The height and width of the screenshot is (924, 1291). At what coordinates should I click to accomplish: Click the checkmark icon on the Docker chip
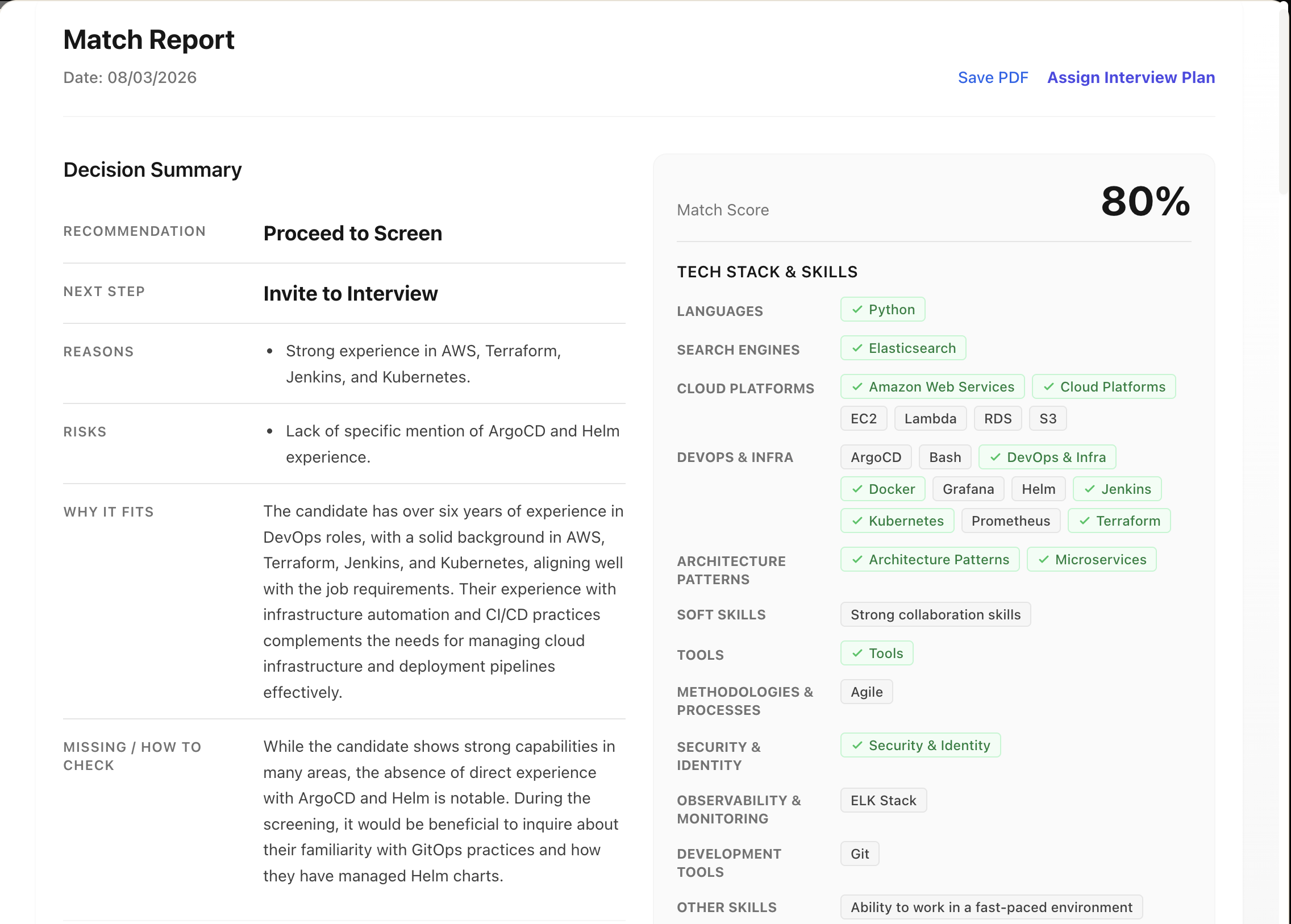click(857, 488)
